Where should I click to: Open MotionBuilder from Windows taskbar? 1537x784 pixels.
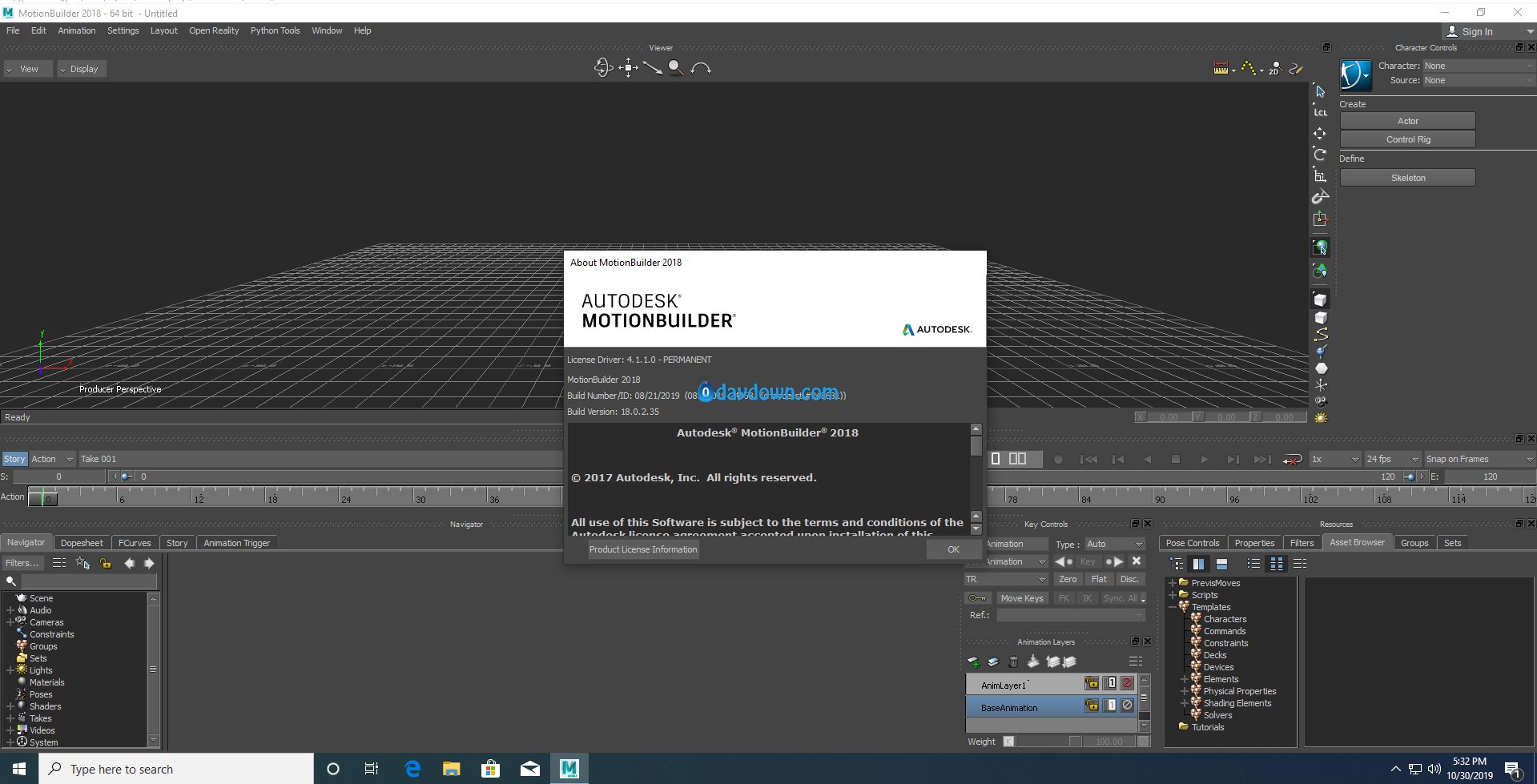(x=569, y=769)
